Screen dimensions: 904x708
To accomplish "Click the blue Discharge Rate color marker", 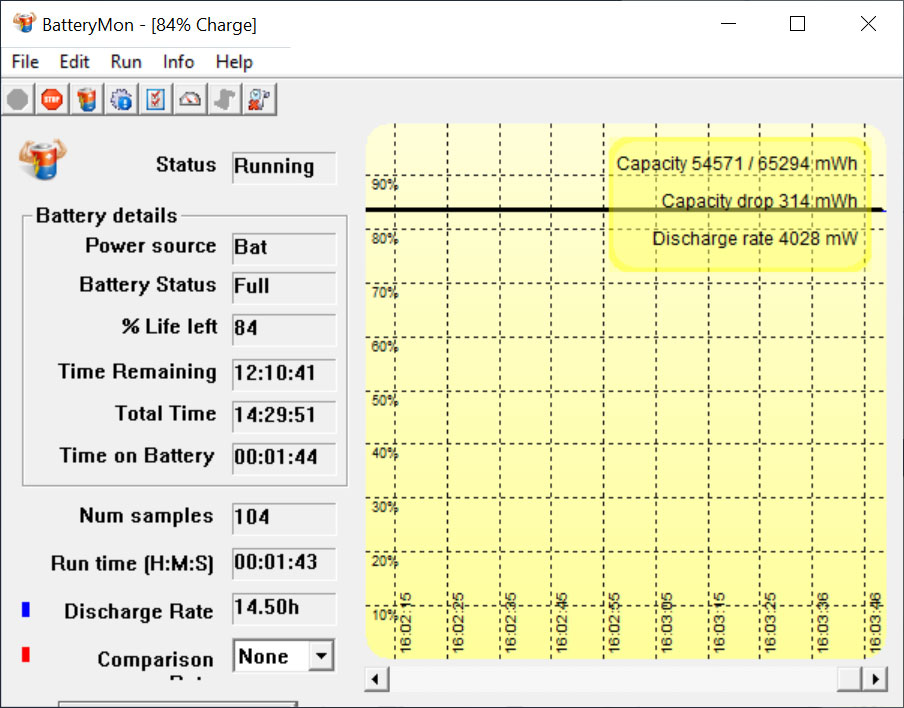I will point(25,610).
